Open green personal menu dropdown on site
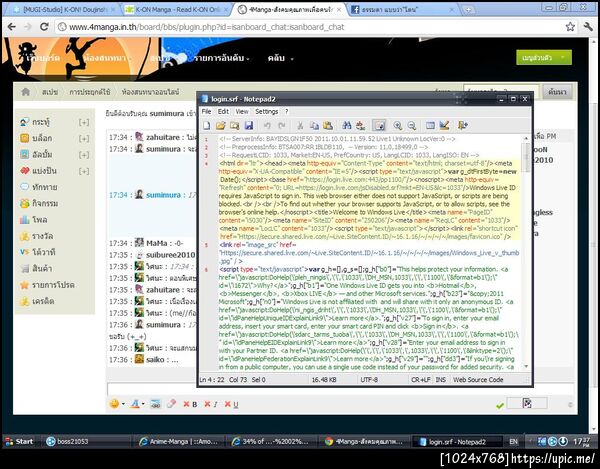 (544, 57)
